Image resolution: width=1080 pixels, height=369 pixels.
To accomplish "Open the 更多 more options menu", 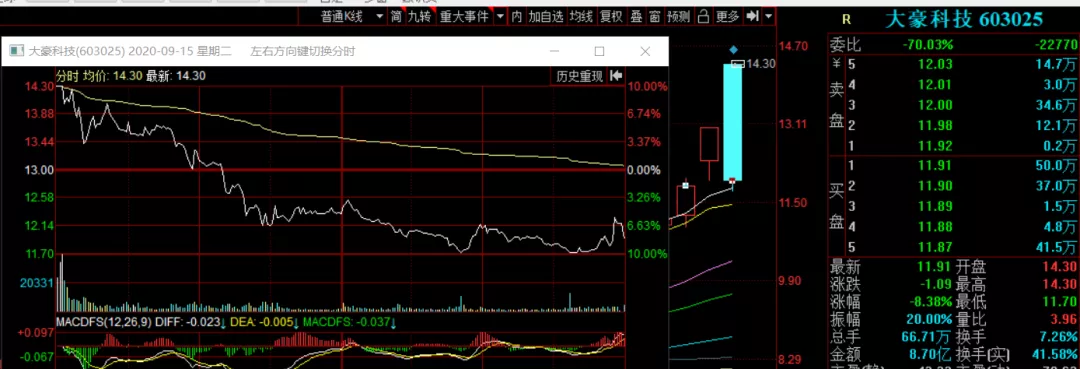I will (x=727, y=16).
